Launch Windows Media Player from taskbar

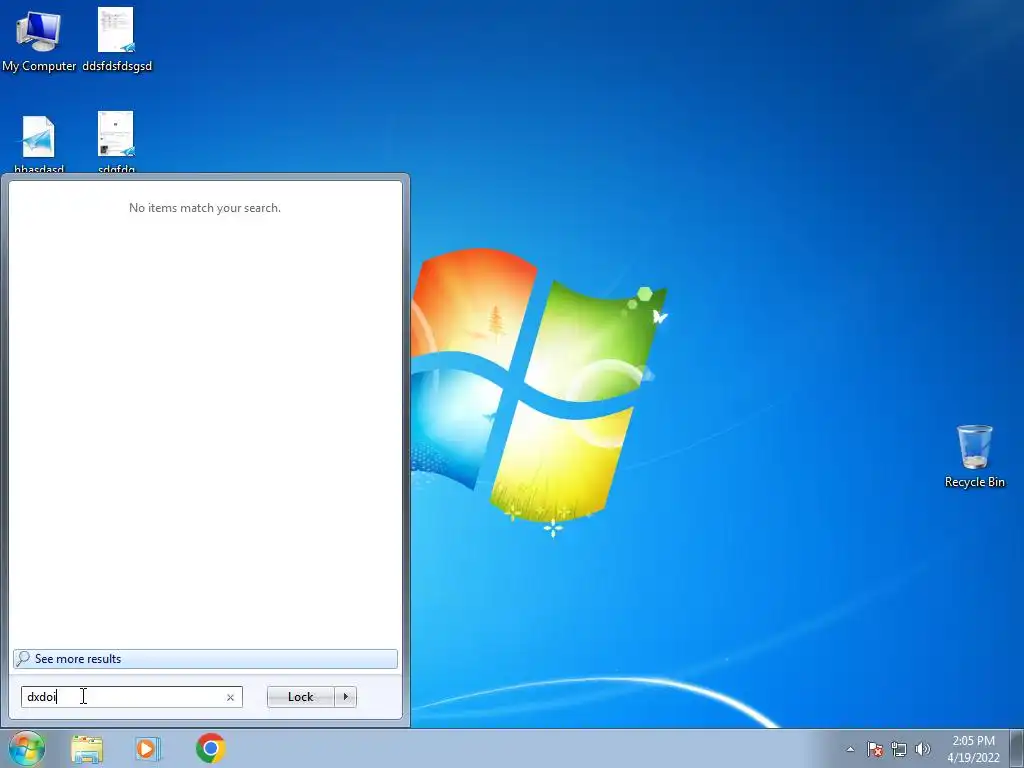click(x=148, y=748)
